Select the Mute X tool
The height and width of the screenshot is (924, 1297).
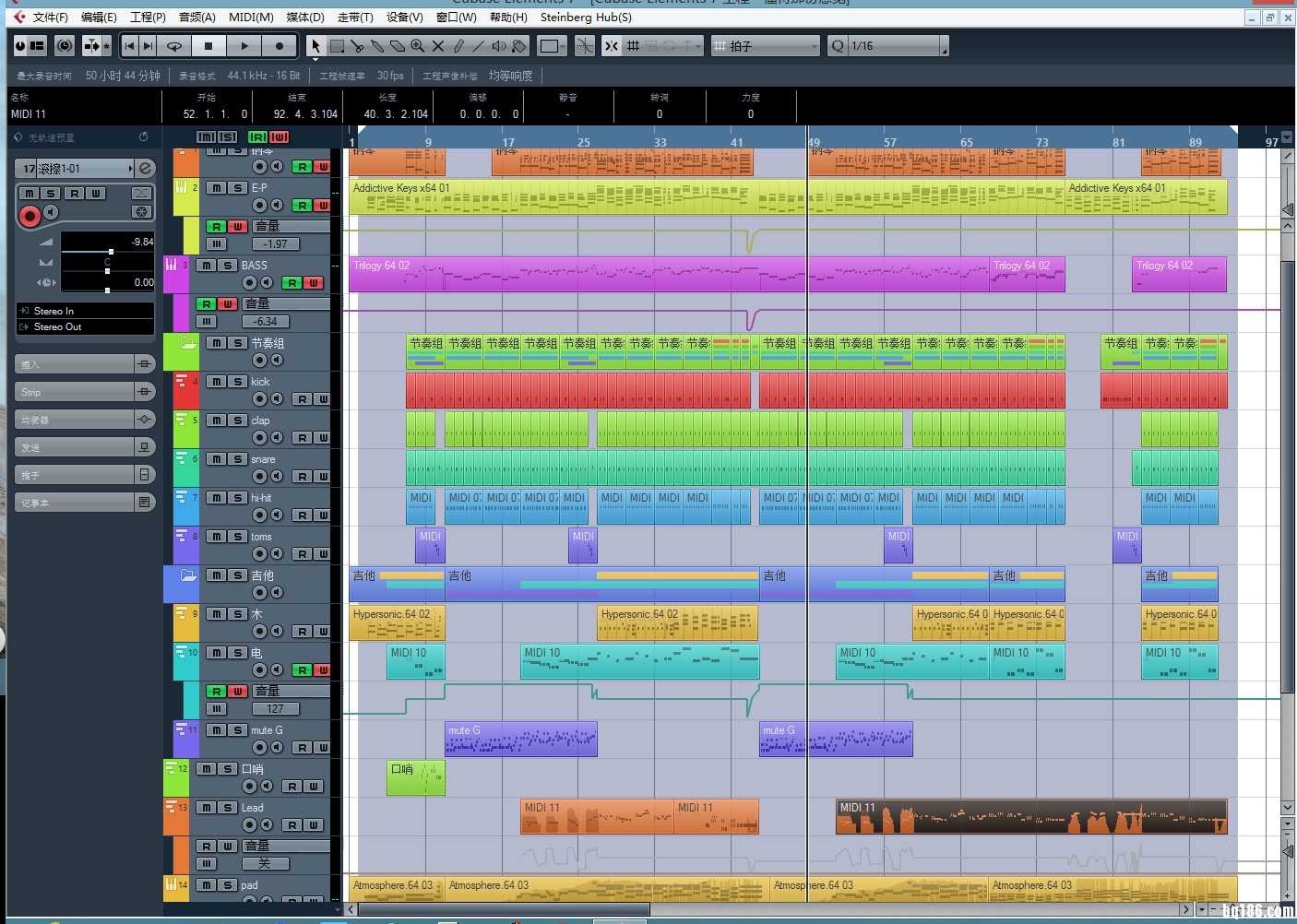coord(438,45)
